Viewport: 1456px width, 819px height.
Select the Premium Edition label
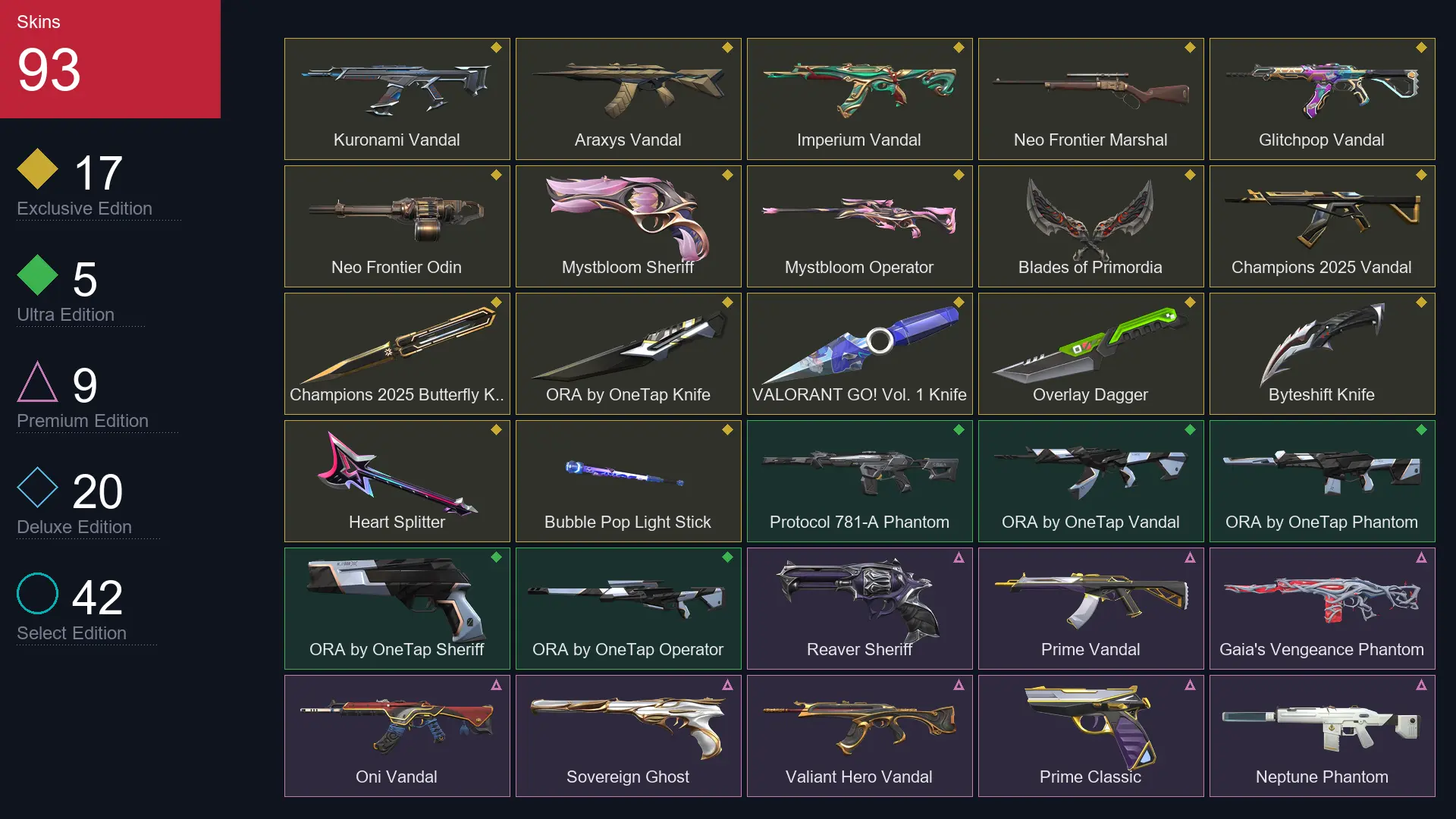[x=83, y=421]
